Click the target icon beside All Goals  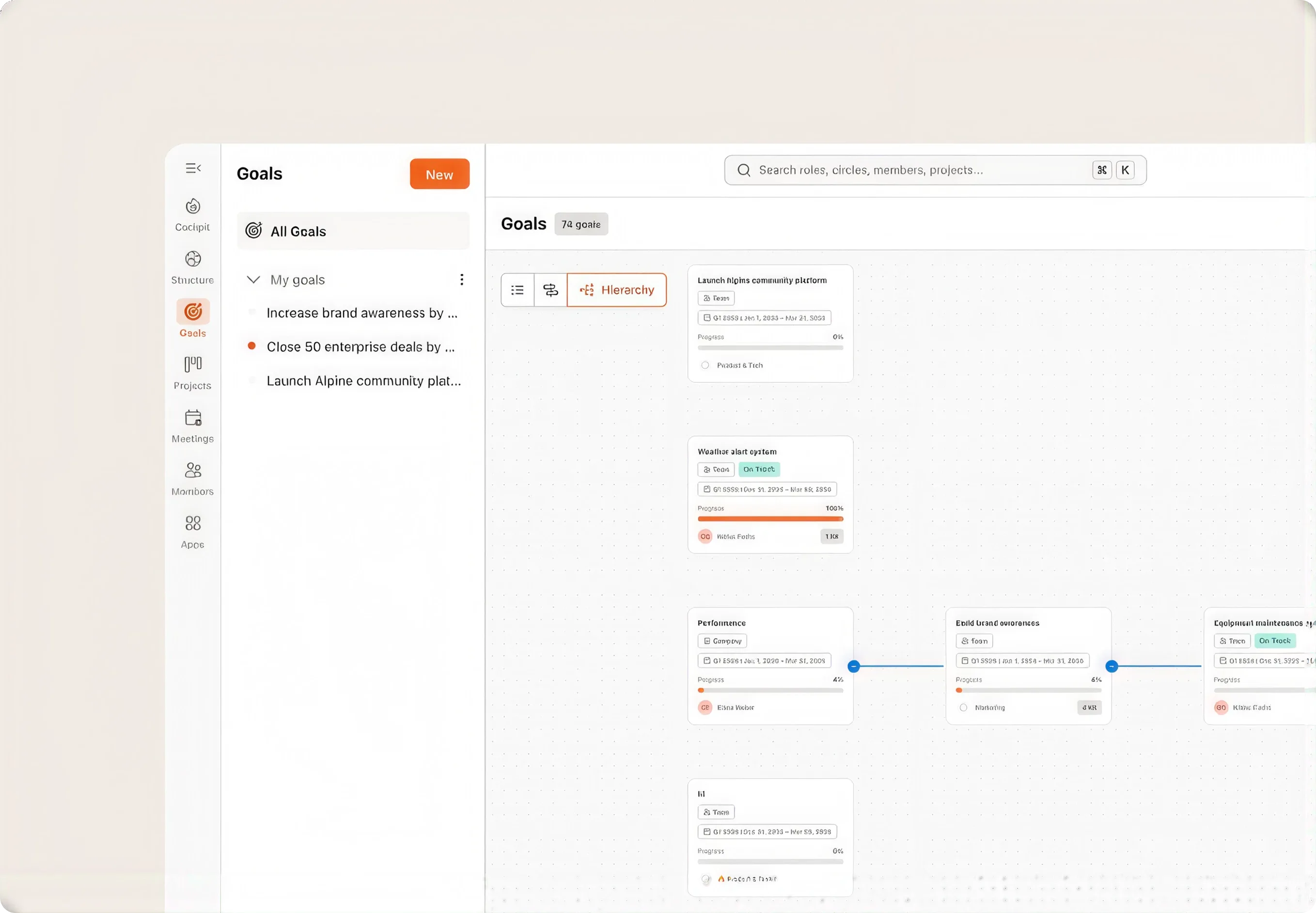tap(253, 231)
